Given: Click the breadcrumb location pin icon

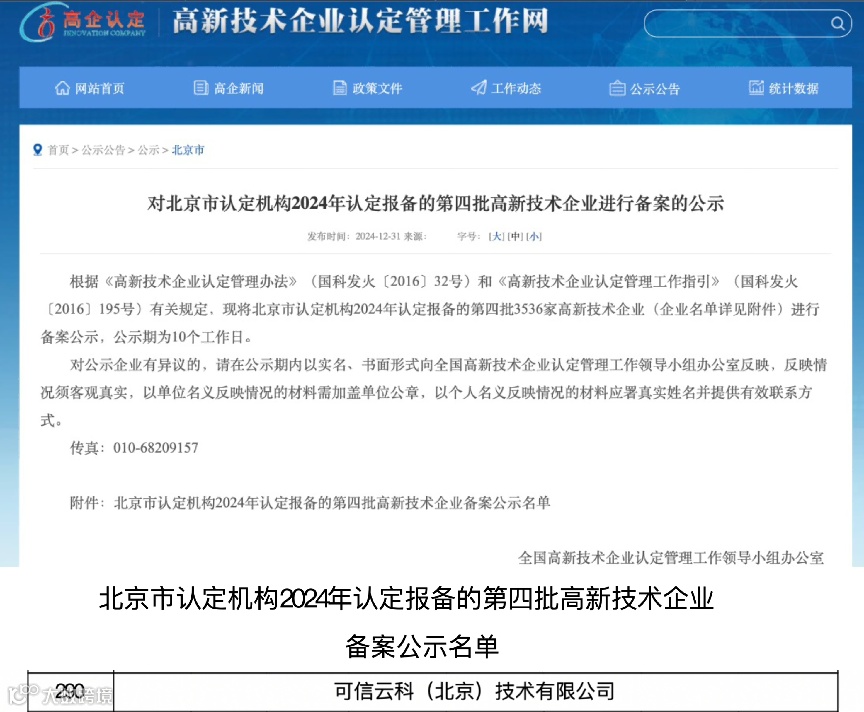Looking at the screenshot, I should pyautogui.click(x=37, y=150).
